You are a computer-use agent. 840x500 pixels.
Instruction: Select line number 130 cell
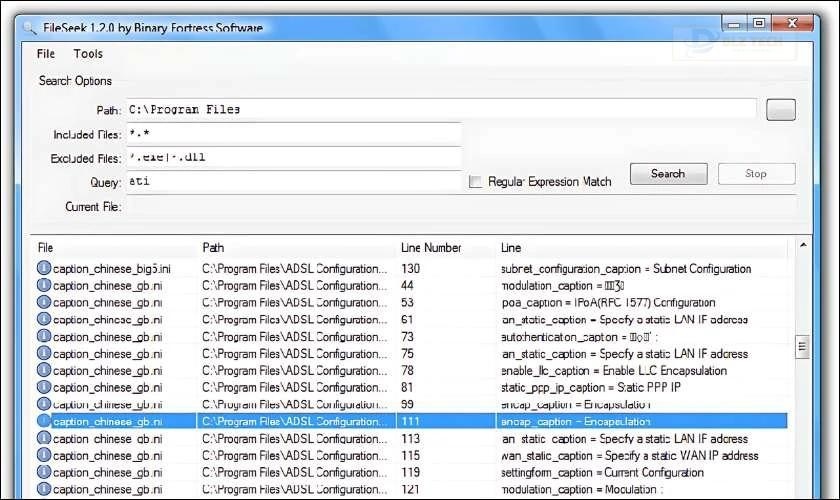pos(410,268)
